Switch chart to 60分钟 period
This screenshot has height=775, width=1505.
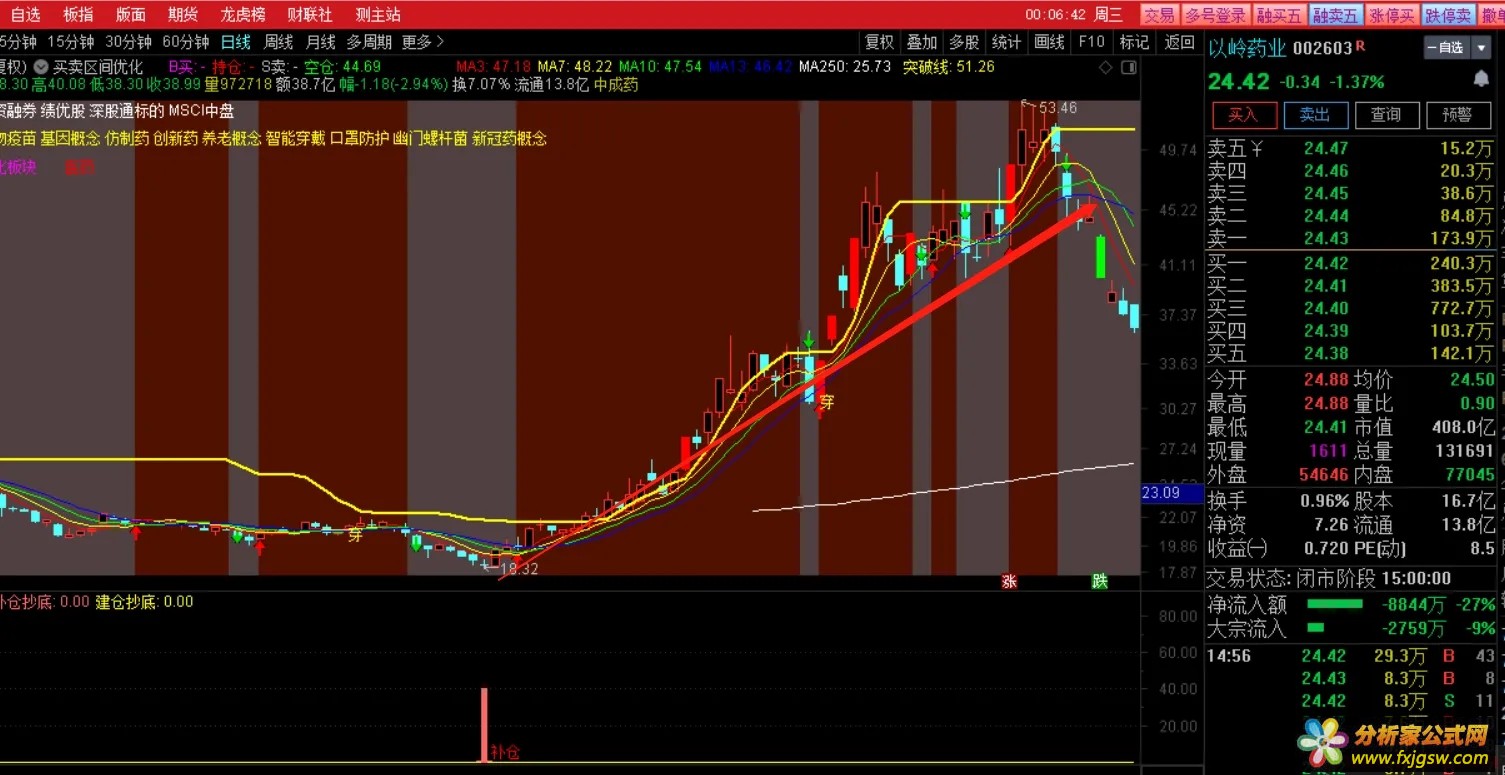186,41
